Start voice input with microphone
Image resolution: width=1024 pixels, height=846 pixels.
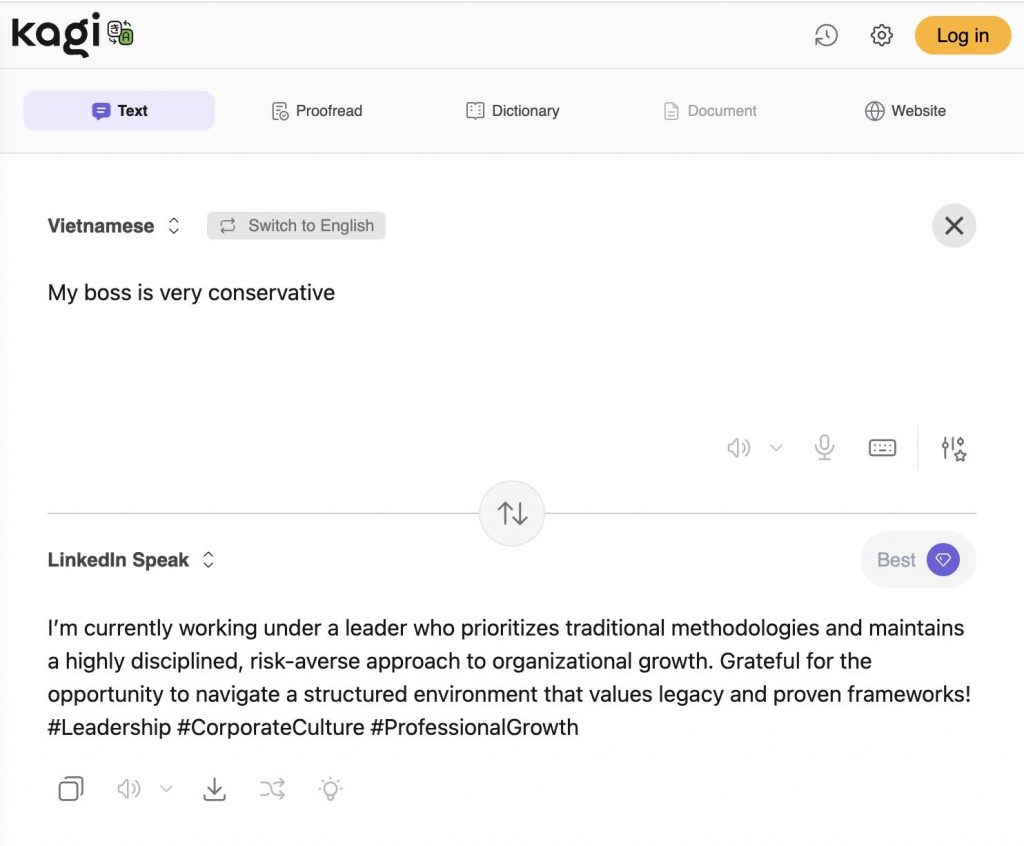tap(824, 447)
